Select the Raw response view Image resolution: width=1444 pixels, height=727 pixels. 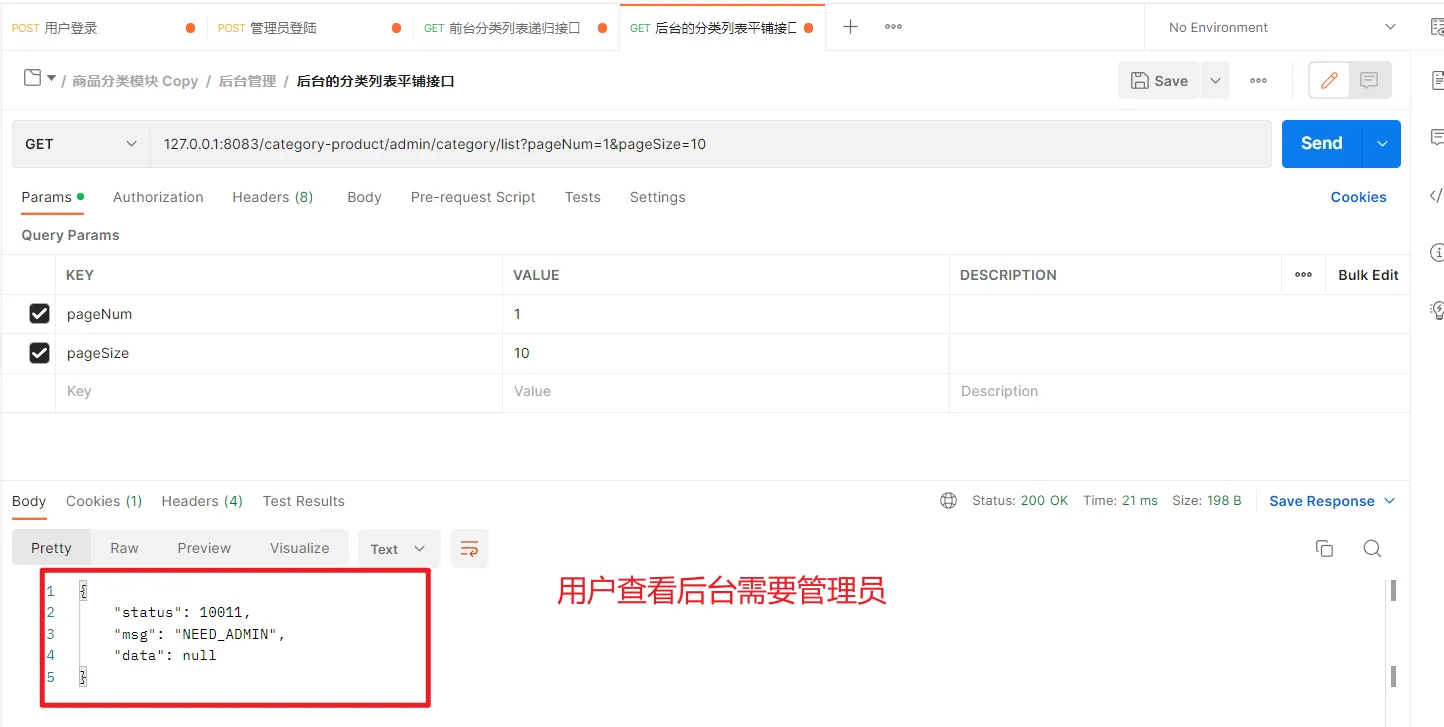124,548
